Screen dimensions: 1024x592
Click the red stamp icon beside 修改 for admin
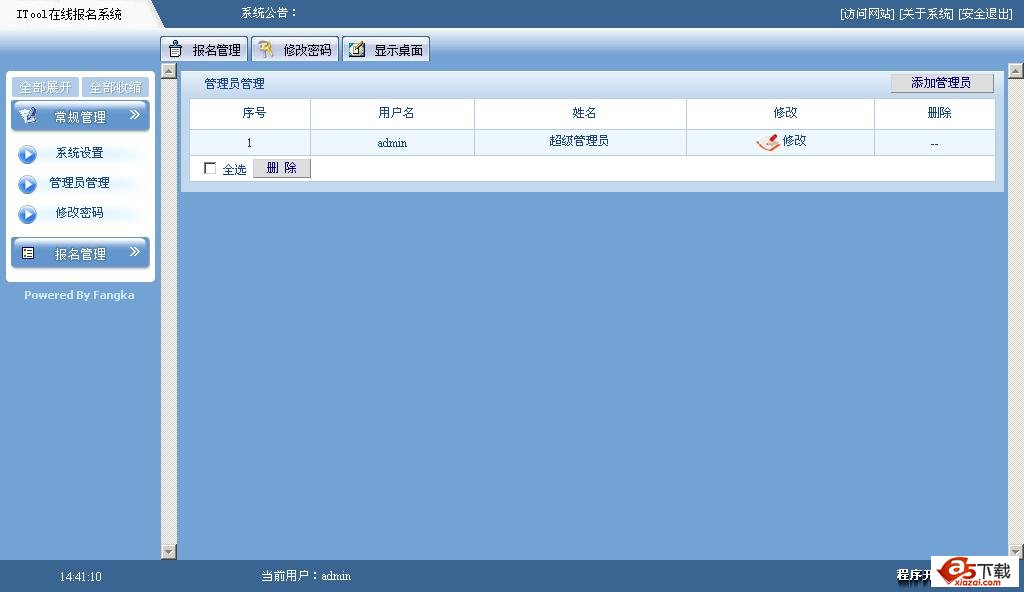pos(765,142)
